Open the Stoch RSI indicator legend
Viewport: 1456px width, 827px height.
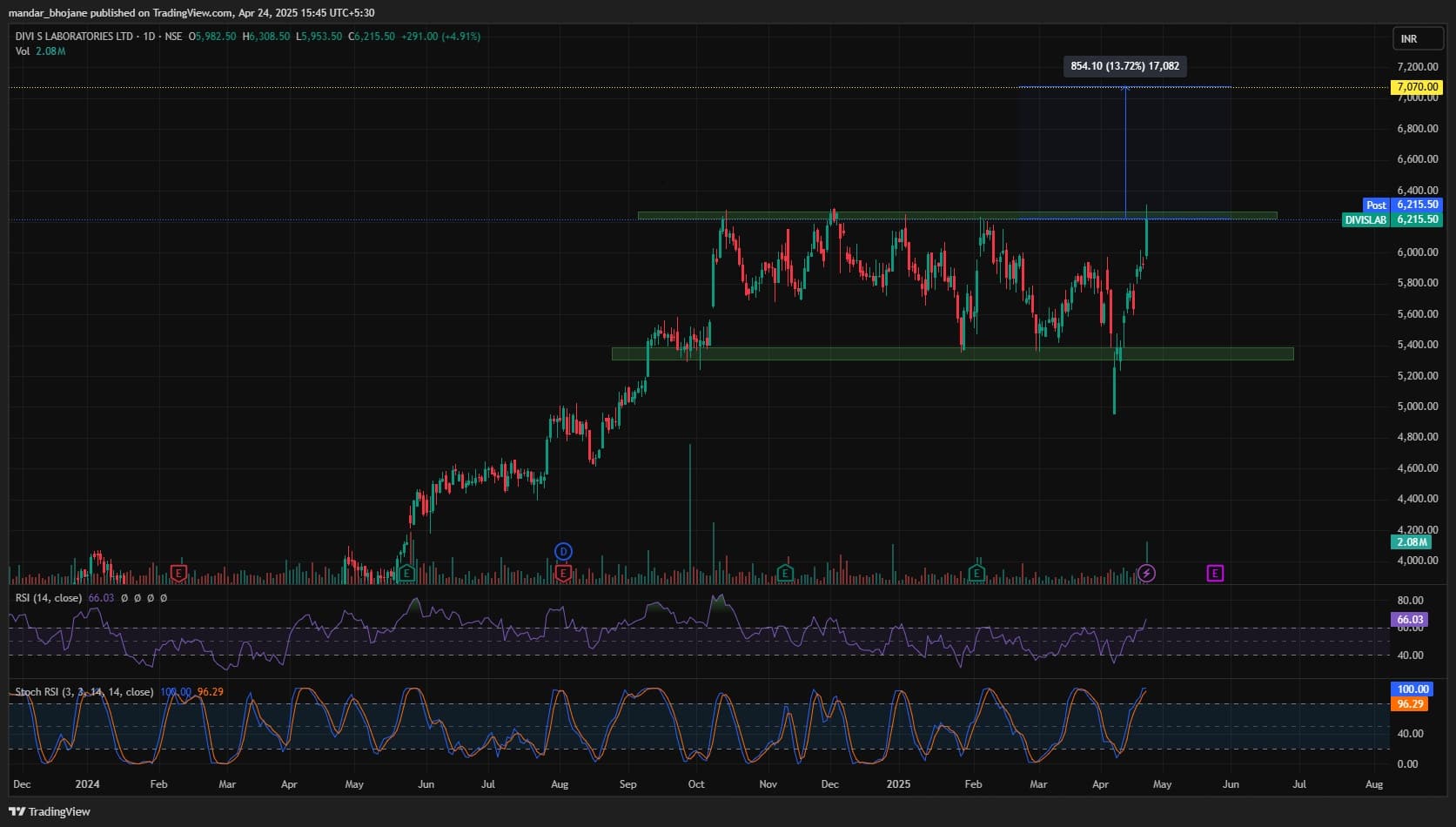click(x=84, y=692)
